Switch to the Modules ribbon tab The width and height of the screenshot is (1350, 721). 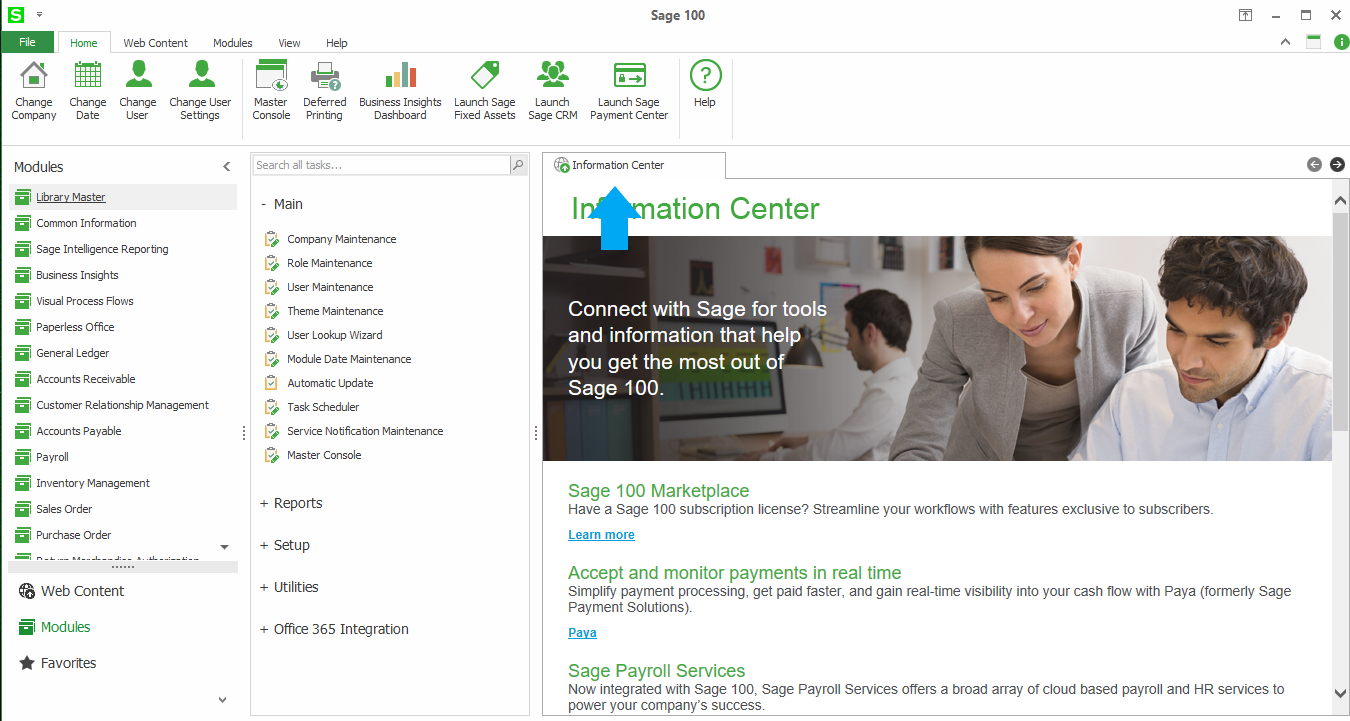coord(233,43)
